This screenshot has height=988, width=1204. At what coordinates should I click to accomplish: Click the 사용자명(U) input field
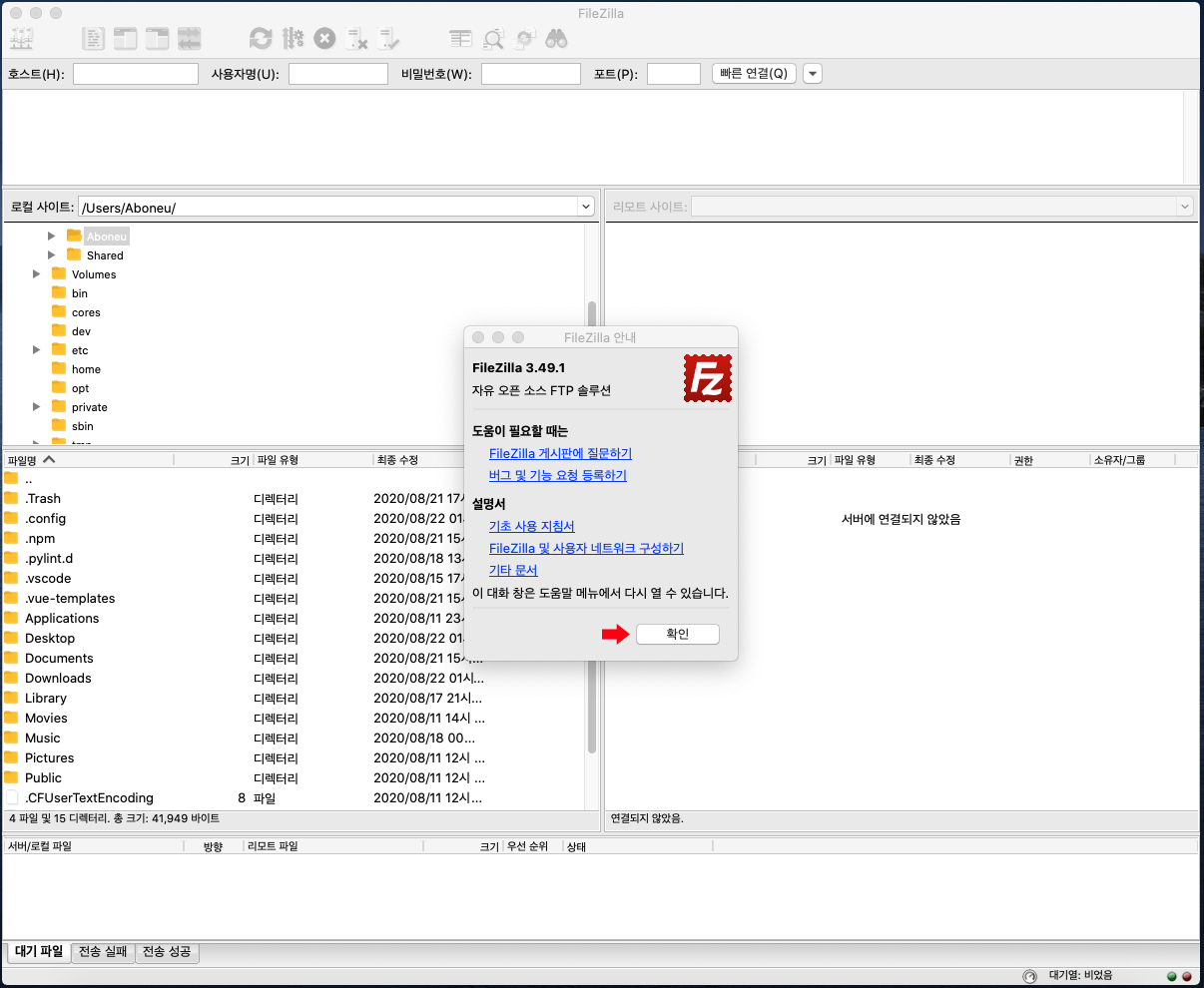[x=338, y=74]
